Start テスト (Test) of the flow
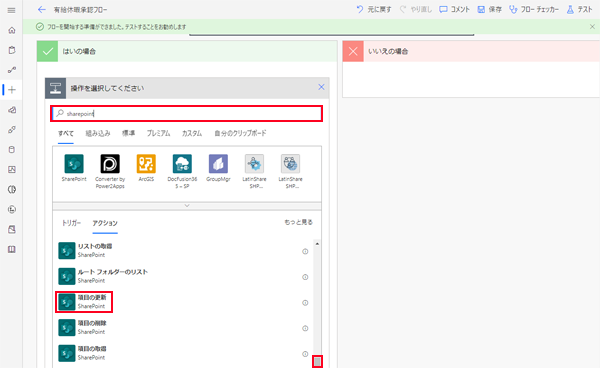Image resolution: width=600 pixels, height=368 pixels. (579, 10)
